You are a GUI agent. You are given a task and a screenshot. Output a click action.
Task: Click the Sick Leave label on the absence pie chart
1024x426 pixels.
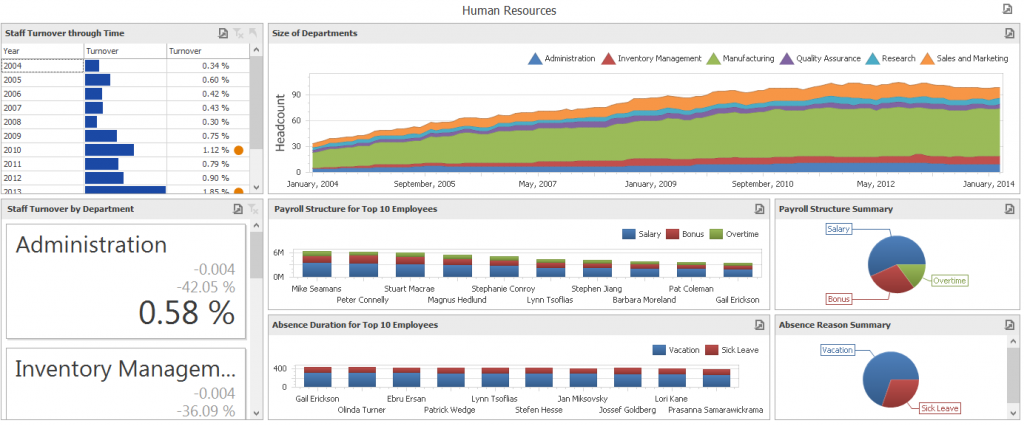click(x=940, y=408)
